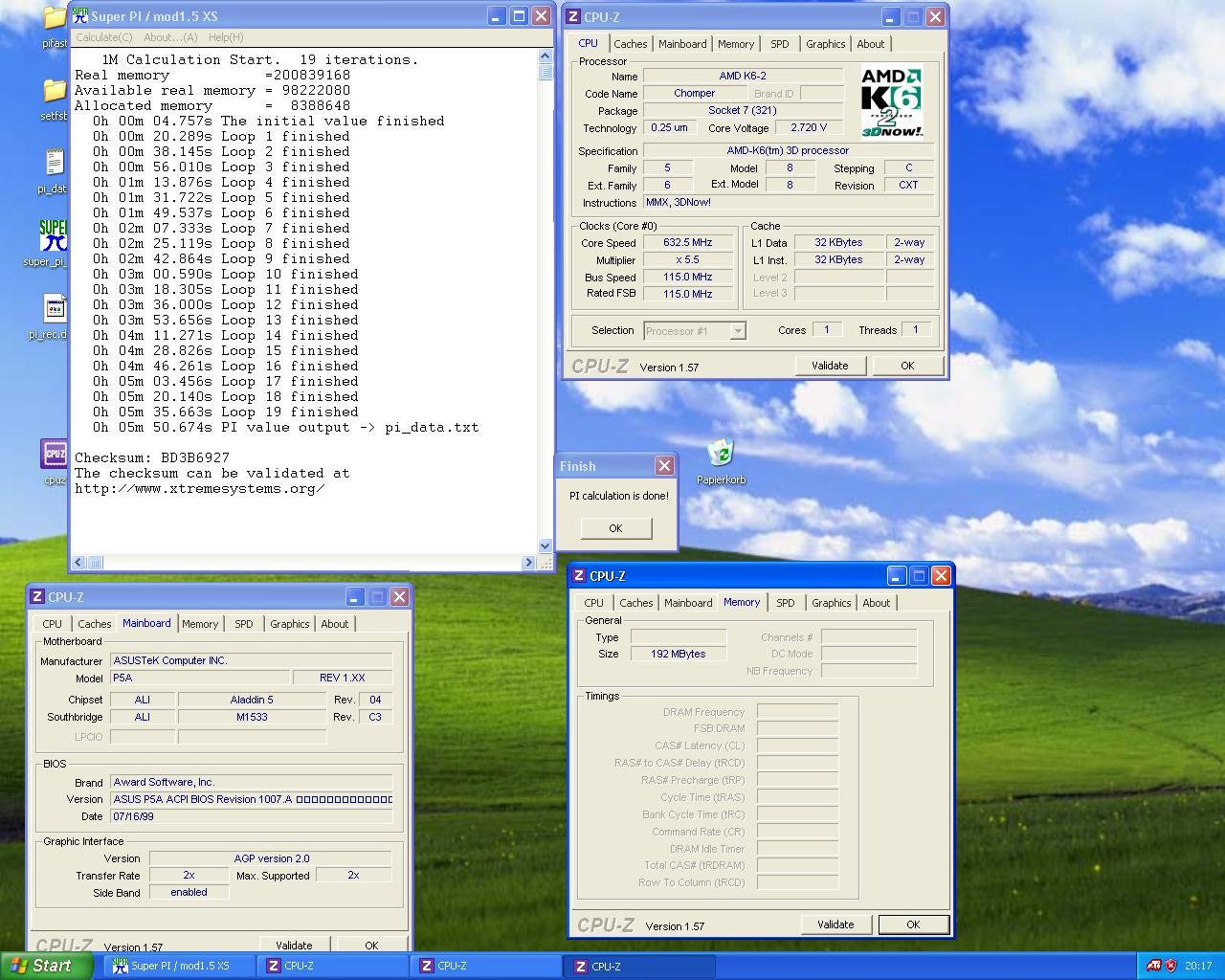Switch to Caches tab in top CPU-Z window
The image size is (1225, 980).
click(631, 44)
